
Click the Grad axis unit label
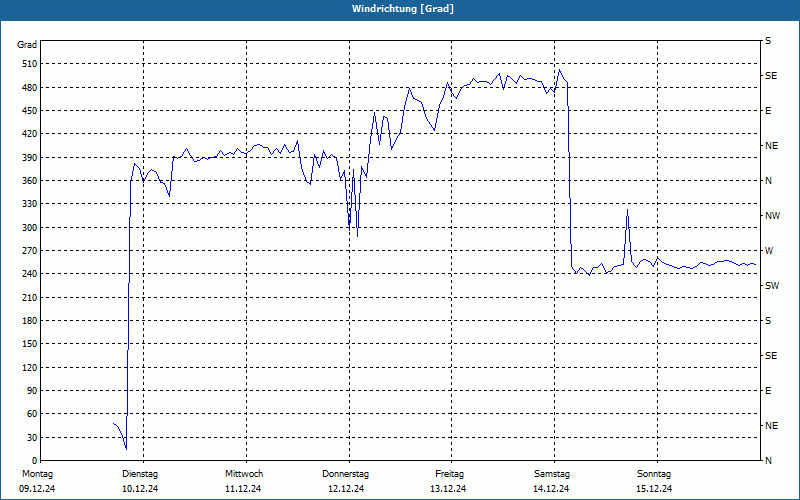coord(27,45)
